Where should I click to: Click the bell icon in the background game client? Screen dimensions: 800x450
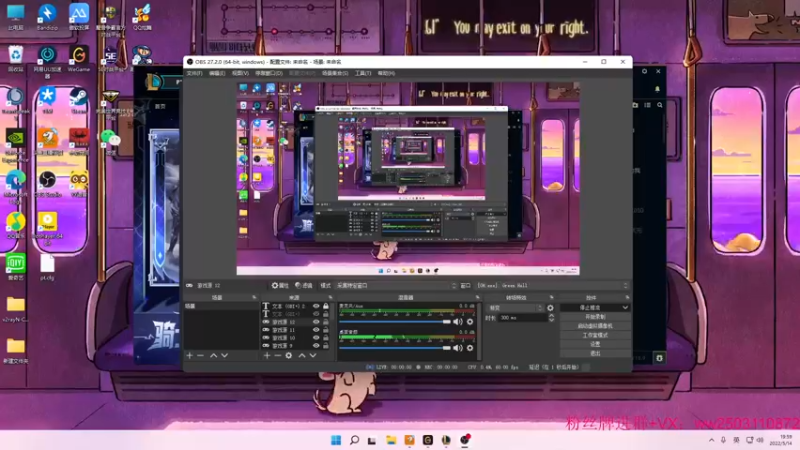pyautogui.click(x=657, y=89)
